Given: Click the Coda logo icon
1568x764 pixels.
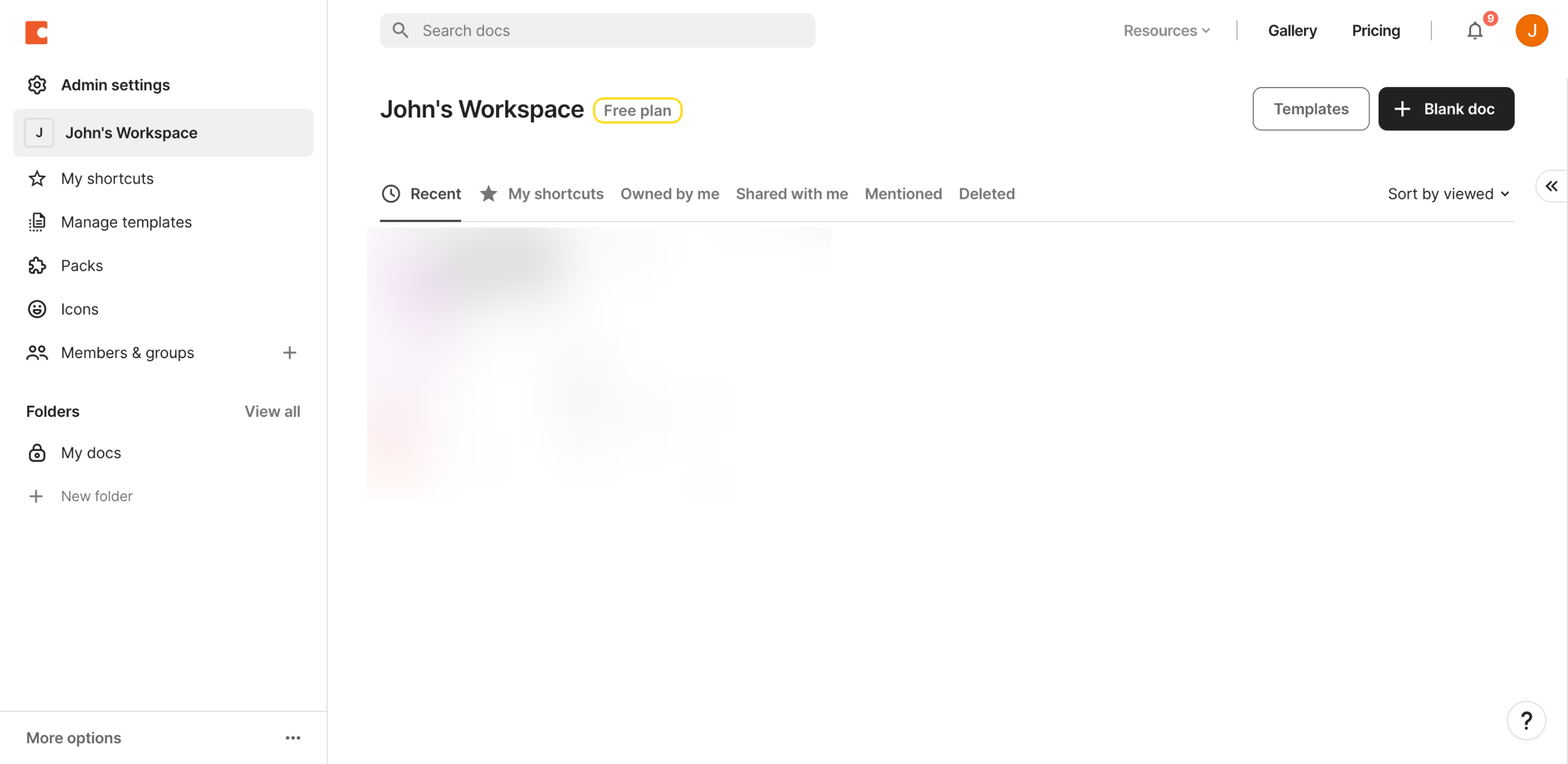Looking at the screenshot, I should (36, 32).
